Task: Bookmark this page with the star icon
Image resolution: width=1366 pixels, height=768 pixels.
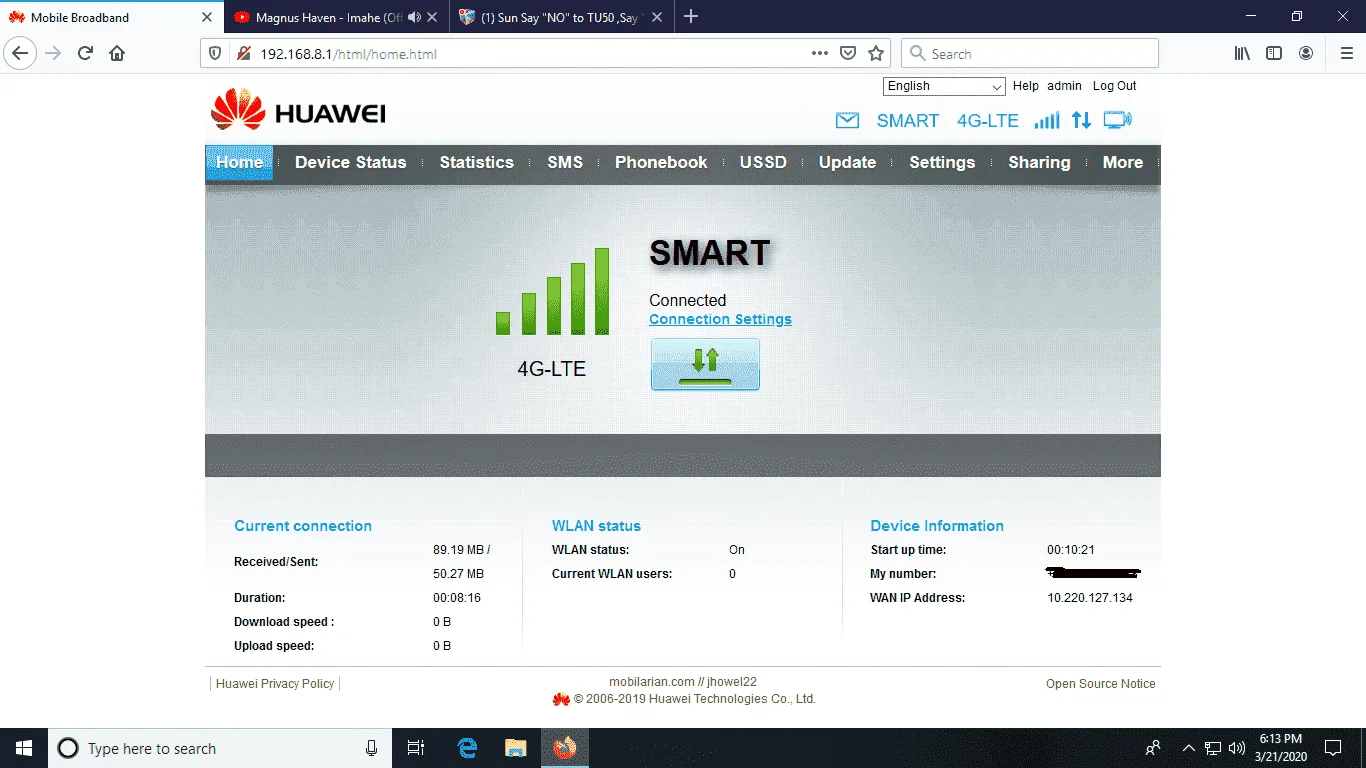Action: click(876, 54)
